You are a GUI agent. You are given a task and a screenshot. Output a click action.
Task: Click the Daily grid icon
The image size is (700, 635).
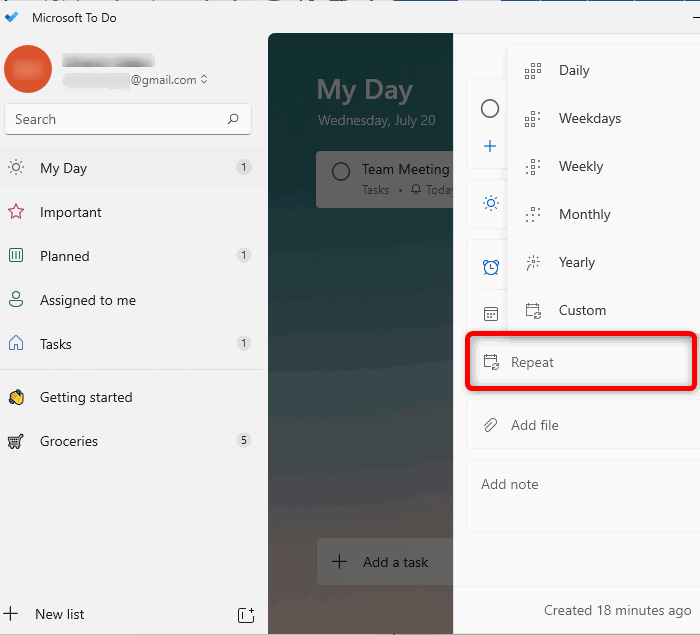click(x=533, y=71)
